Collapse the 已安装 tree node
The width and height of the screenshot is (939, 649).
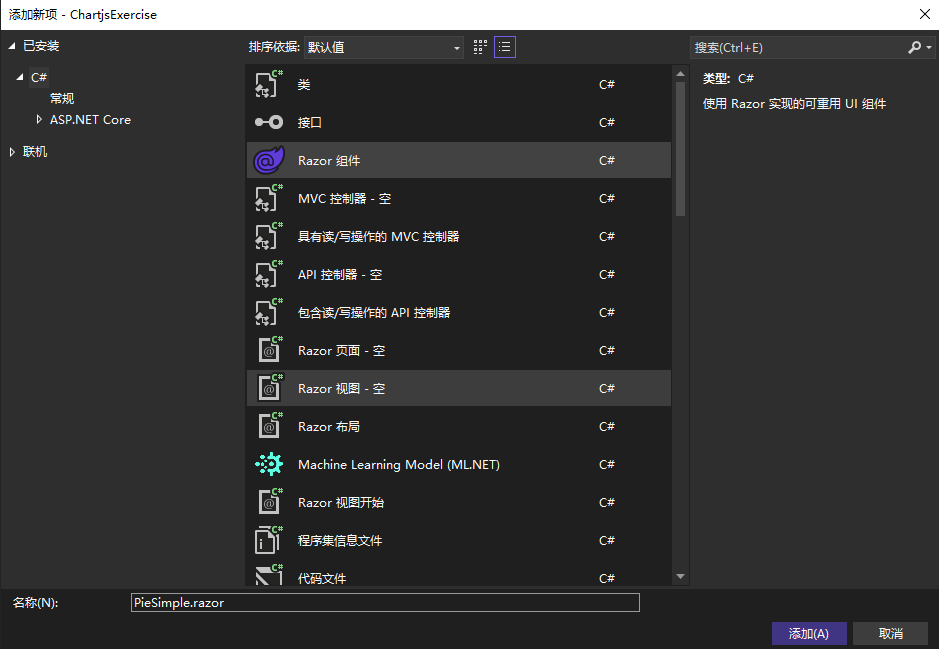coord(11,46)
